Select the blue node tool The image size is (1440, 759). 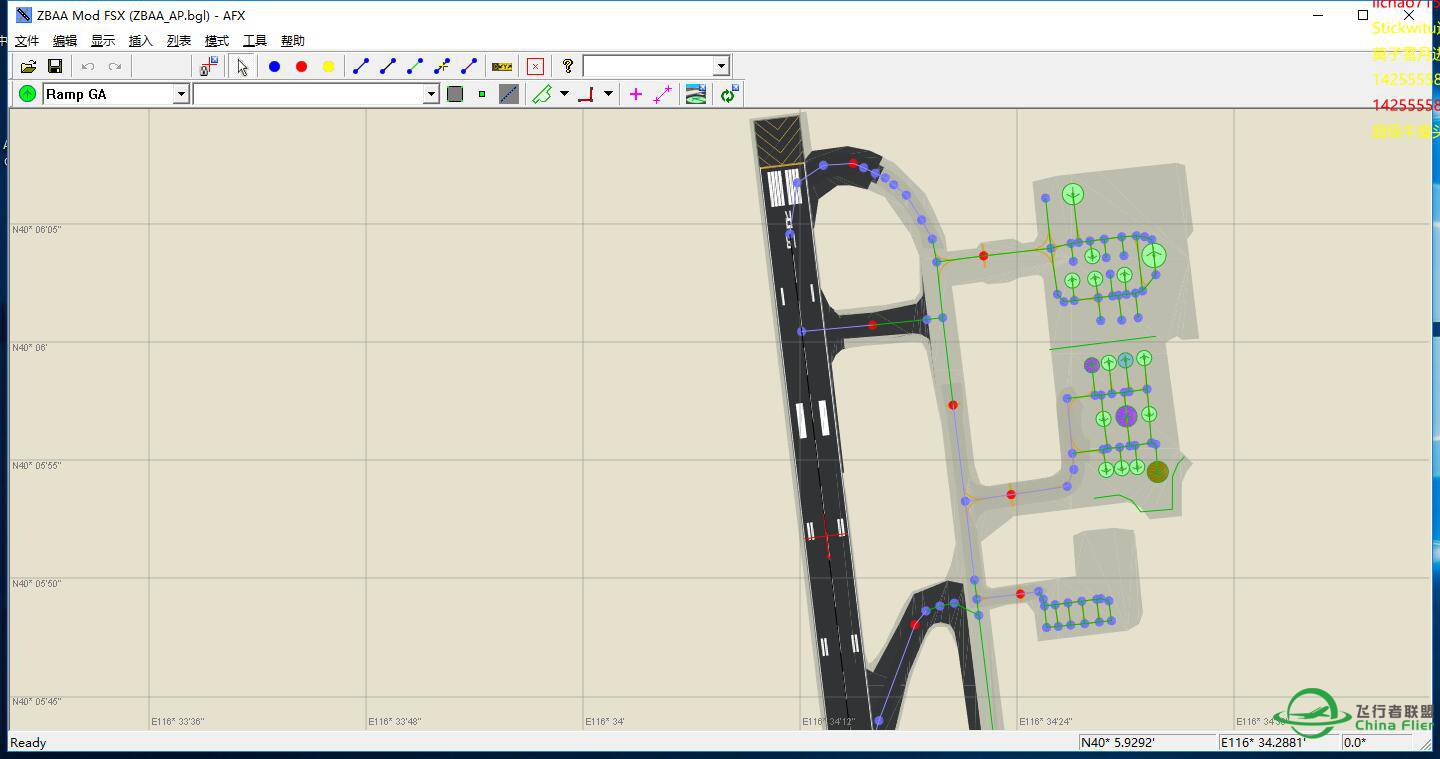[x=274, y=66]
